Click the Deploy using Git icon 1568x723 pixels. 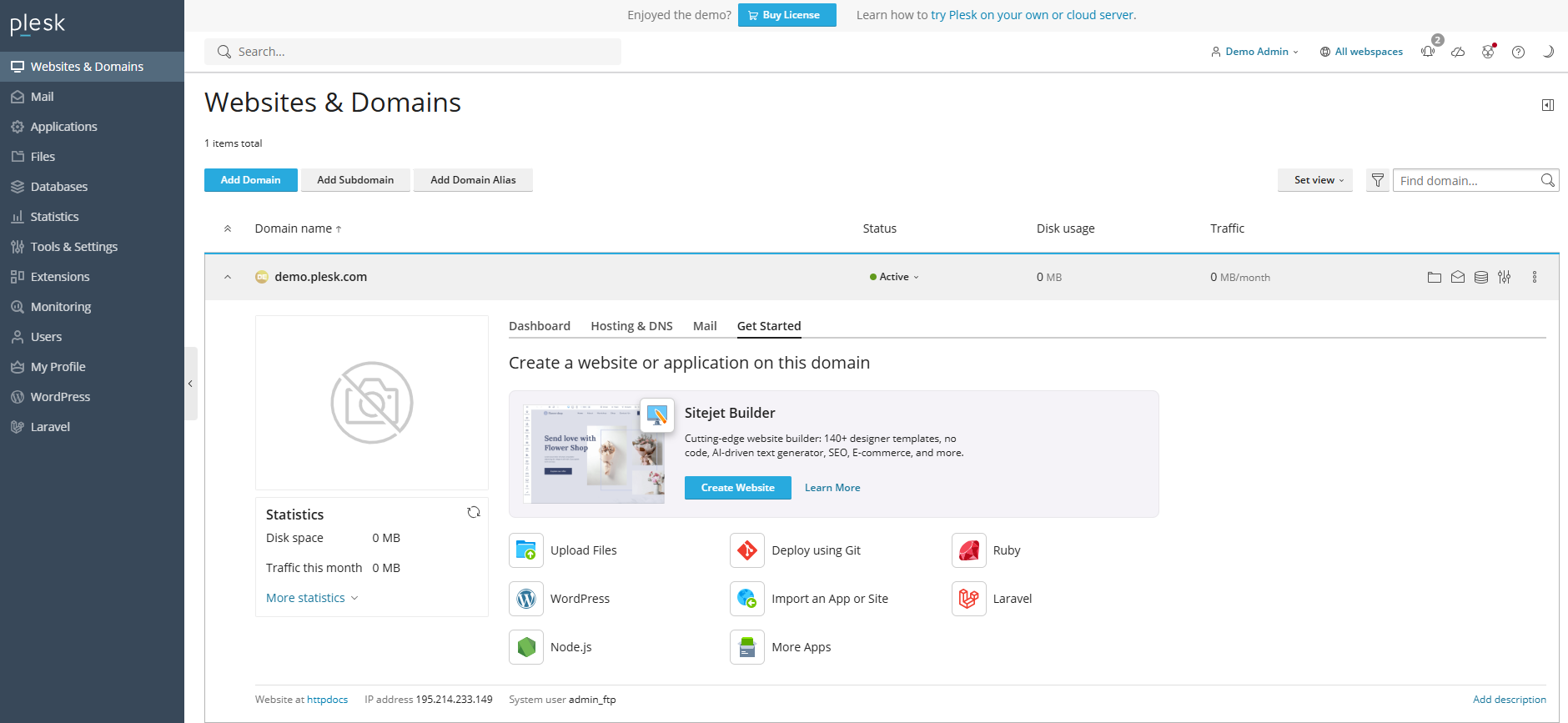(747, 550)
